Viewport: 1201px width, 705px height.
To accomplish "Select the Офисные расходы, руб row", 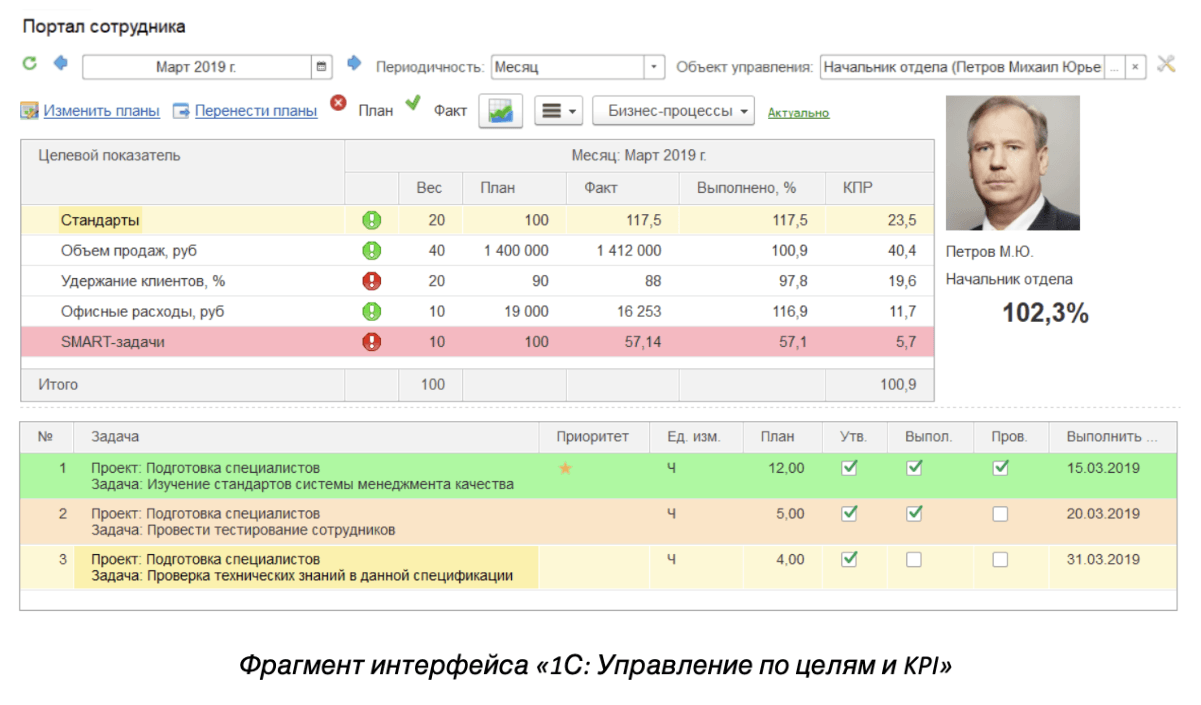I will (477, 311).
